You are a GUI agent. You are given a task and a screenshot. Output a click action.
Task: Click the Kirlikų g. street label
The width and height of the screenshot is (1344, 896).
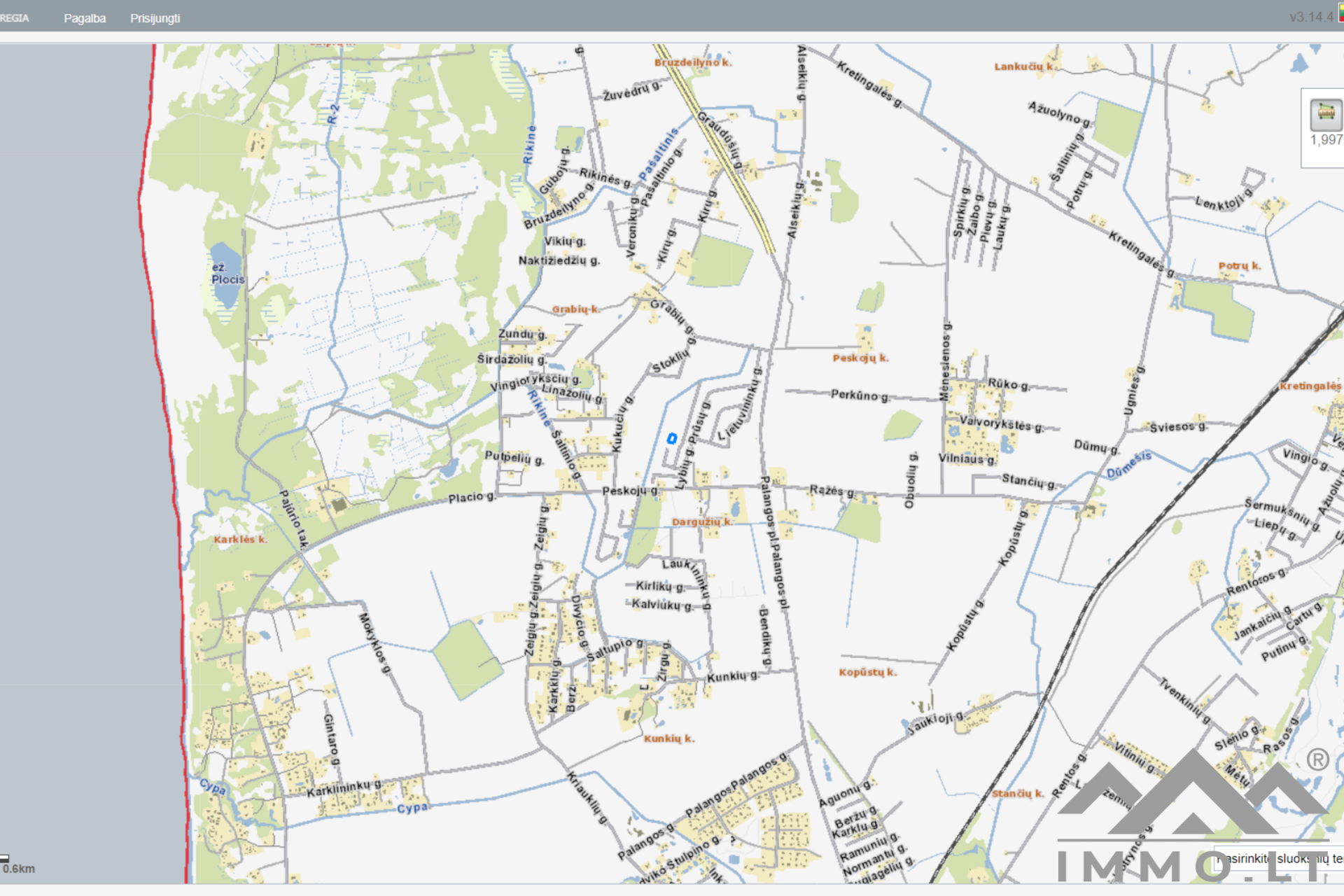pos(659,586)
